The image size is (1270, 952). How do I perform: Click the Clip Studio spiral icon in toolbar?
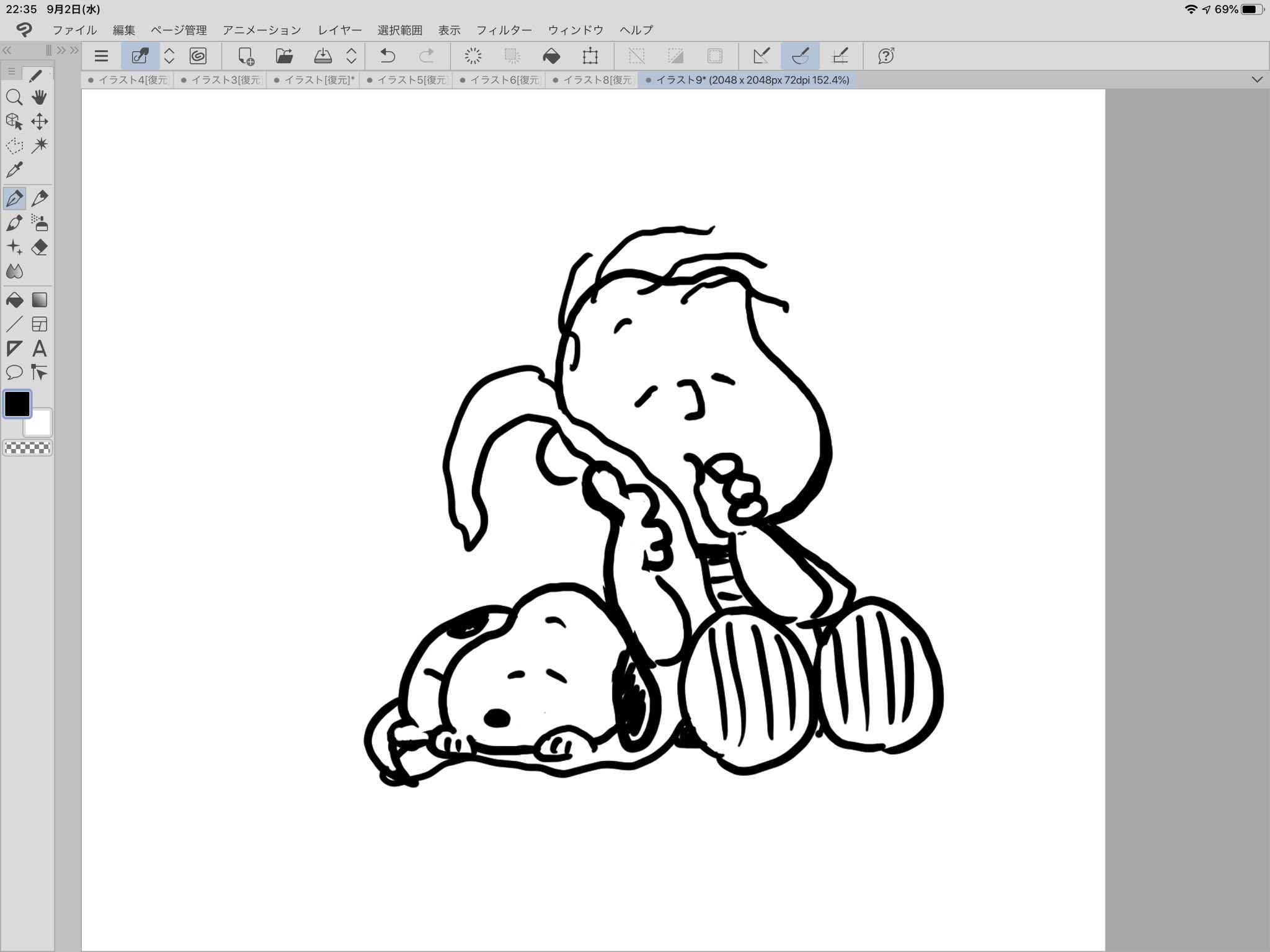point(198,56)
